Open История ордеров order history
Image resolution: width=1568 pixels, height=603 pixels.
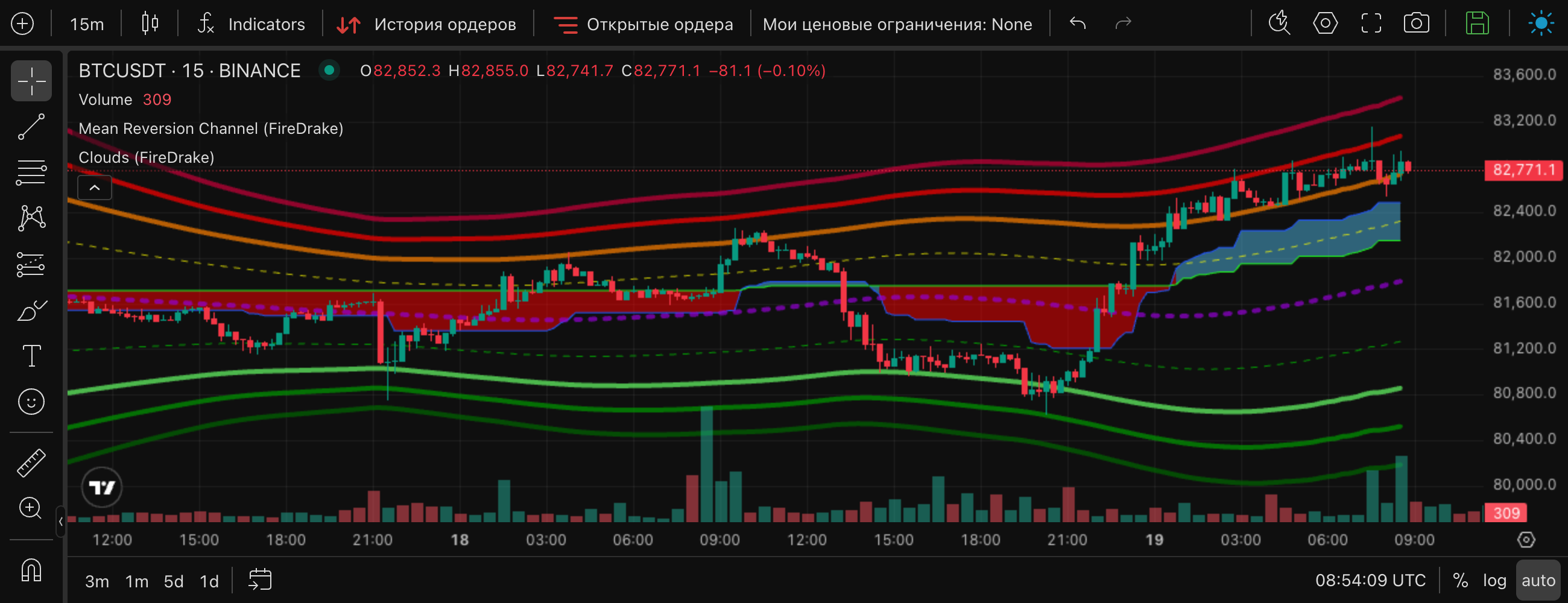pos(427,24)
